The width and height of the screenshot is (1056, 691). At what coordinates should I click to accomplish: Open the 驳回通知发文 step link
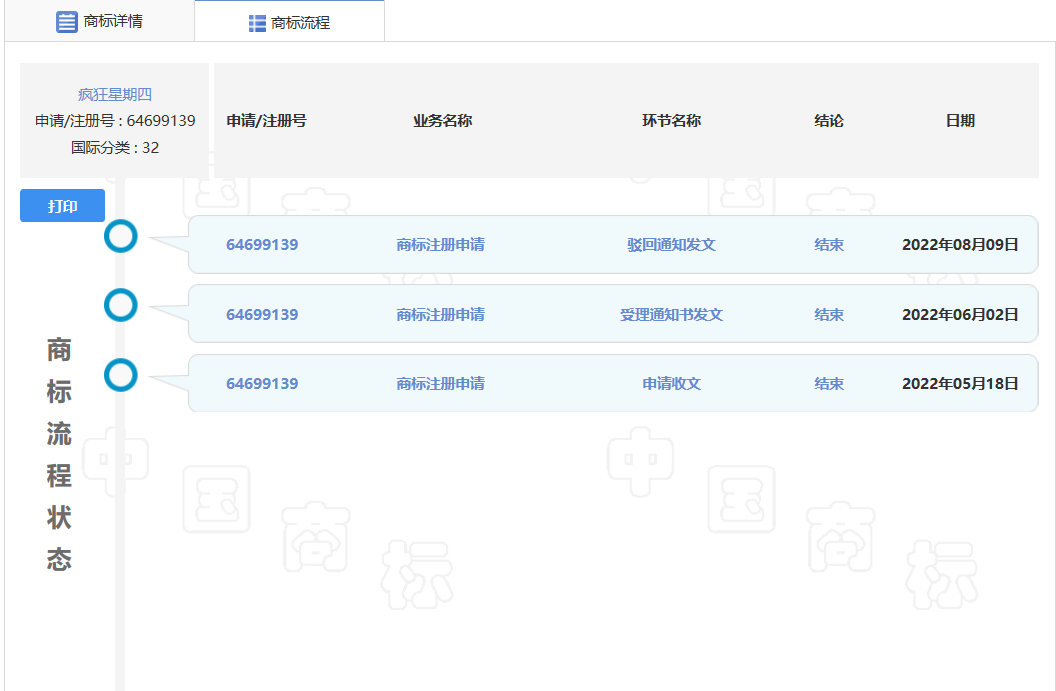(671, 244)
